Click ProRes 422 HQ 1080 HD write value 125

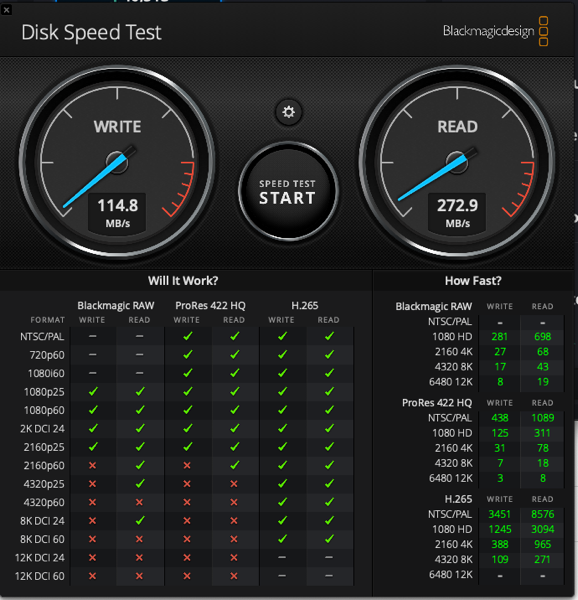[500, 433]
